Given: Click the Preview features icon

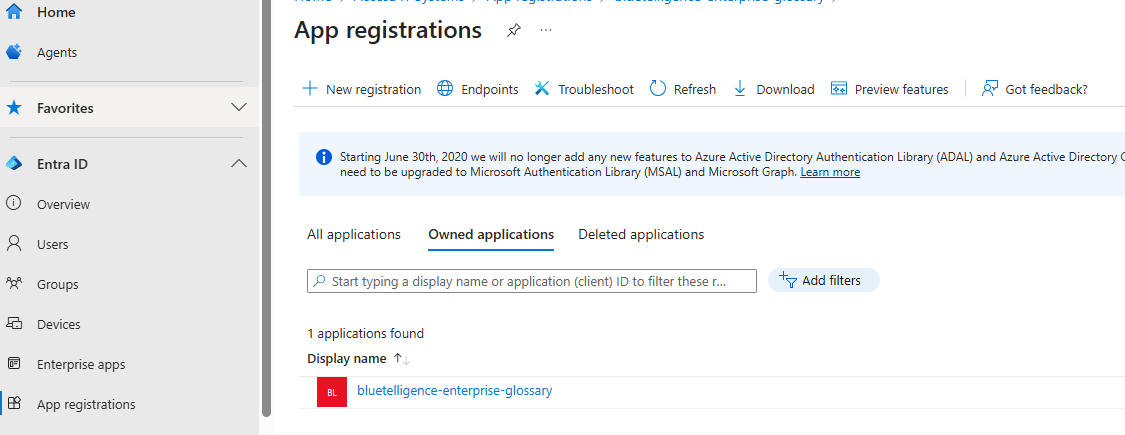Looking at the screenshot, I should 839,89.
